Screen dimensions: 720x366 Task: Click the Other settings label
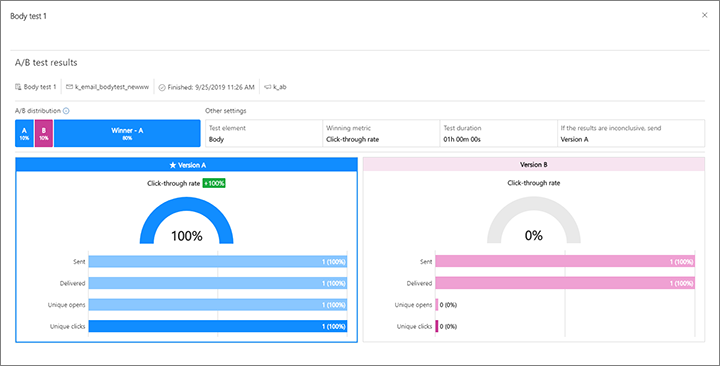[225, 111]
